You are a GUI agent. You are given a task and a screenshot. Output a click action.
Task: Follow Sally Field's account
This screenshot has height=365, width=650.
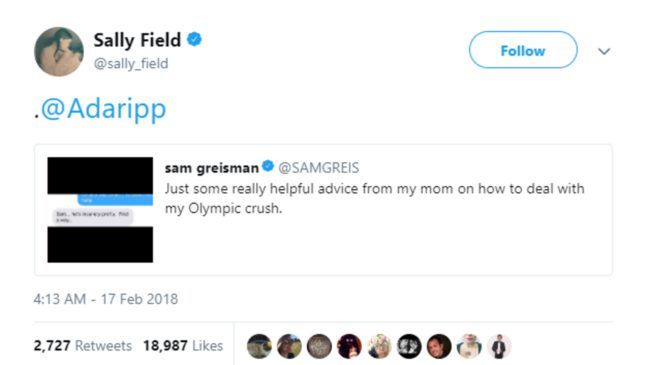tap(523, 50)
